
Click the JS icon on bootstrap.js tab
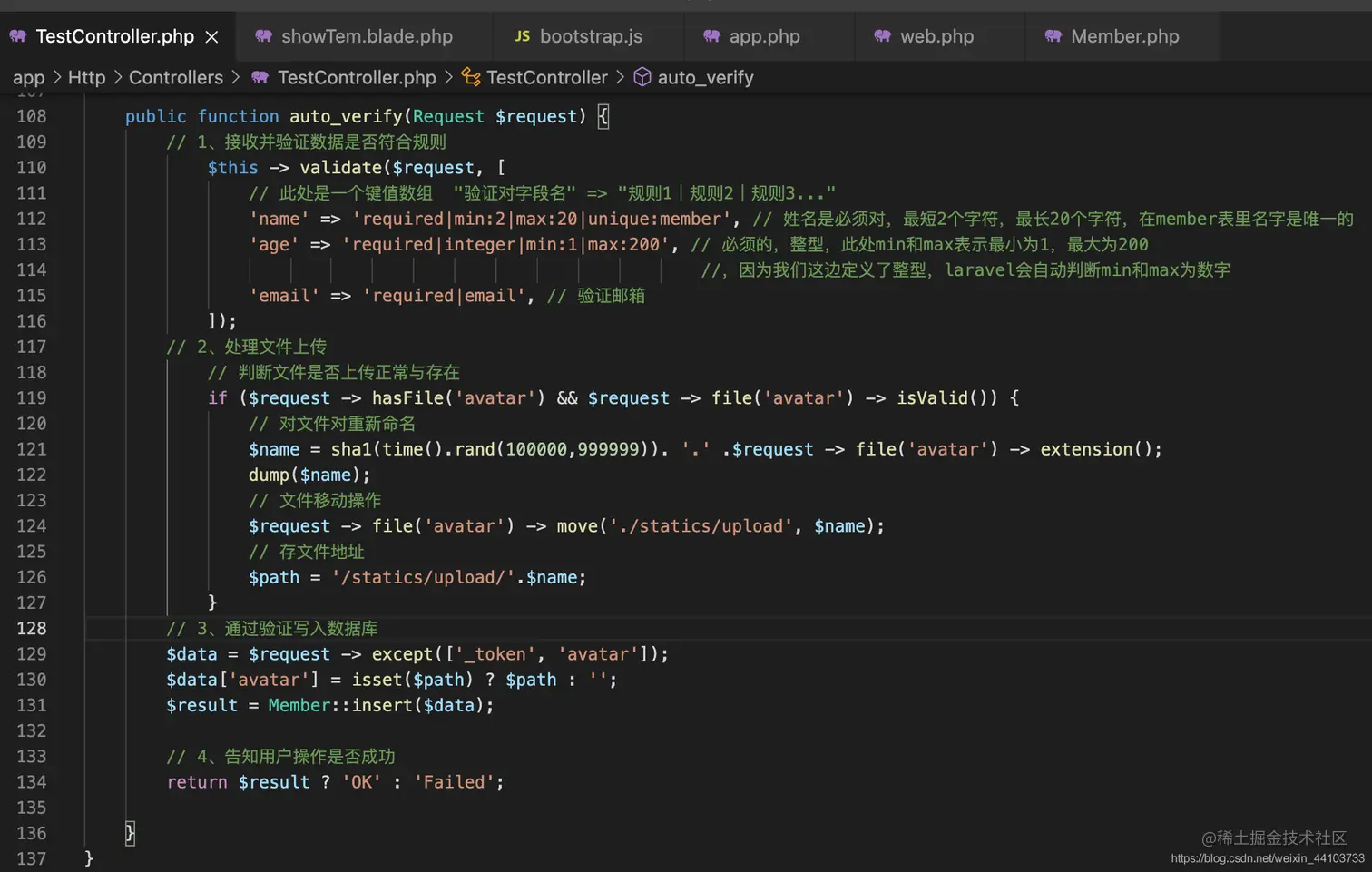pyautogui.click(x=523, y=36)
